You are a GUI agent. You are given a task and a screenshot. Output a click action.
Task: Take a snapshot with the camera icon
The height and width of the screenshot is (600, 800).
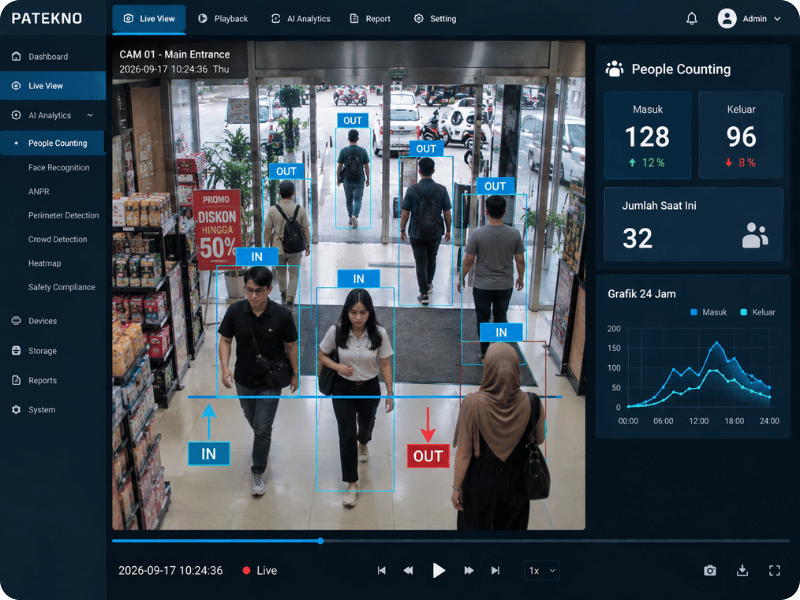pyautogui.click(x=710, y=570)
